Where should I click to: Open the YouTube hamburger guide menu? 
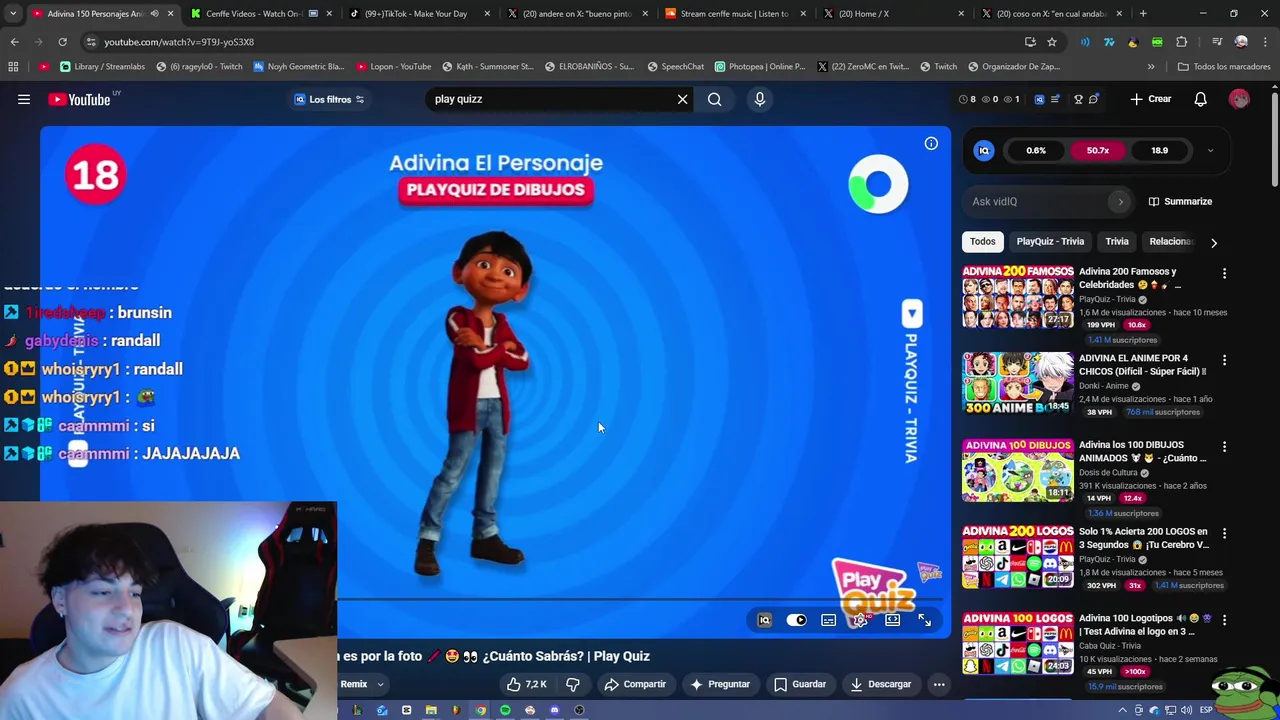[x=24, y=99]
